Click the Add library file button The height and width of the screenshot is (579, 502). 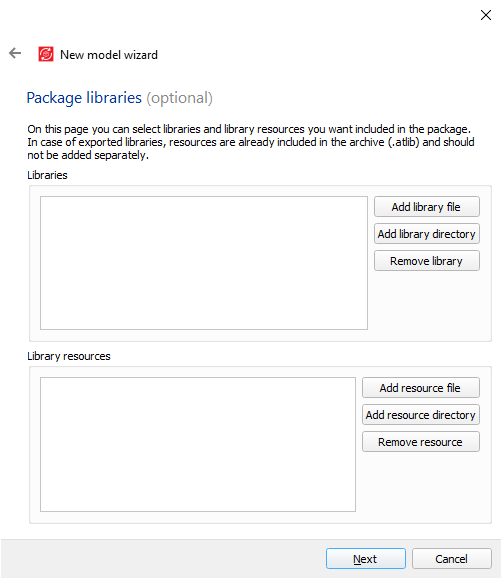427,207
